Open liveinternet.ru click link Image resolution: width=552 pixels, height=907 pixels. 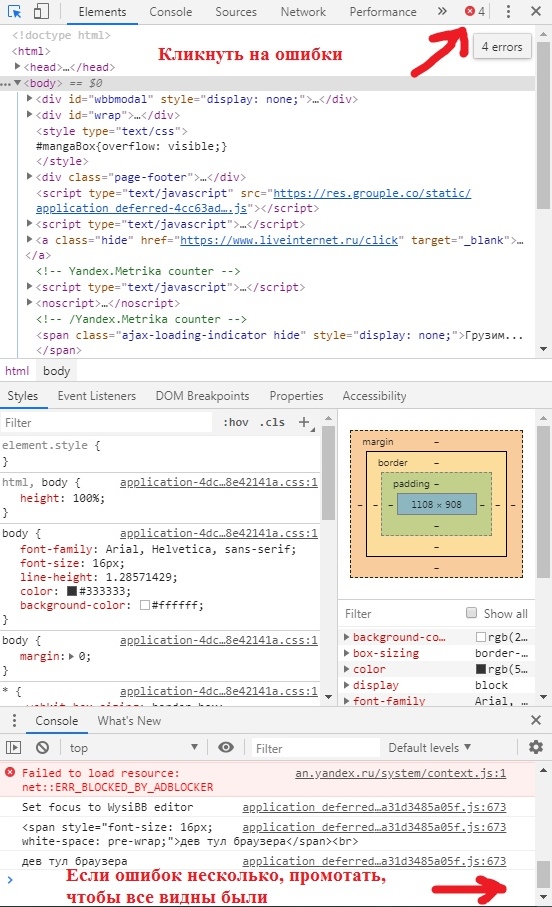point(289,239)
